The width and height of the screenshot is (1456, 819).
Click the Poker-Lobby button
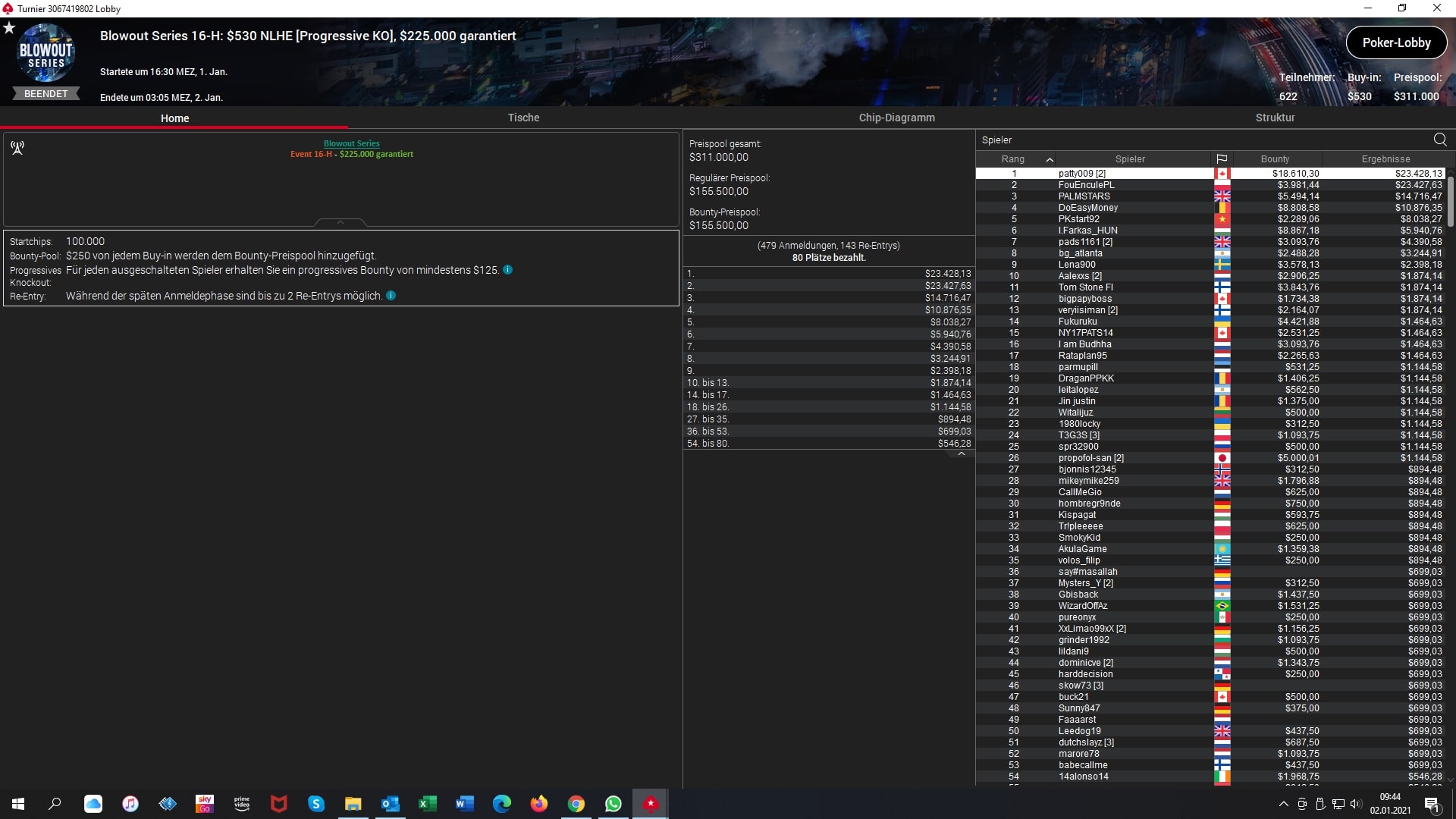(1395, 42)
